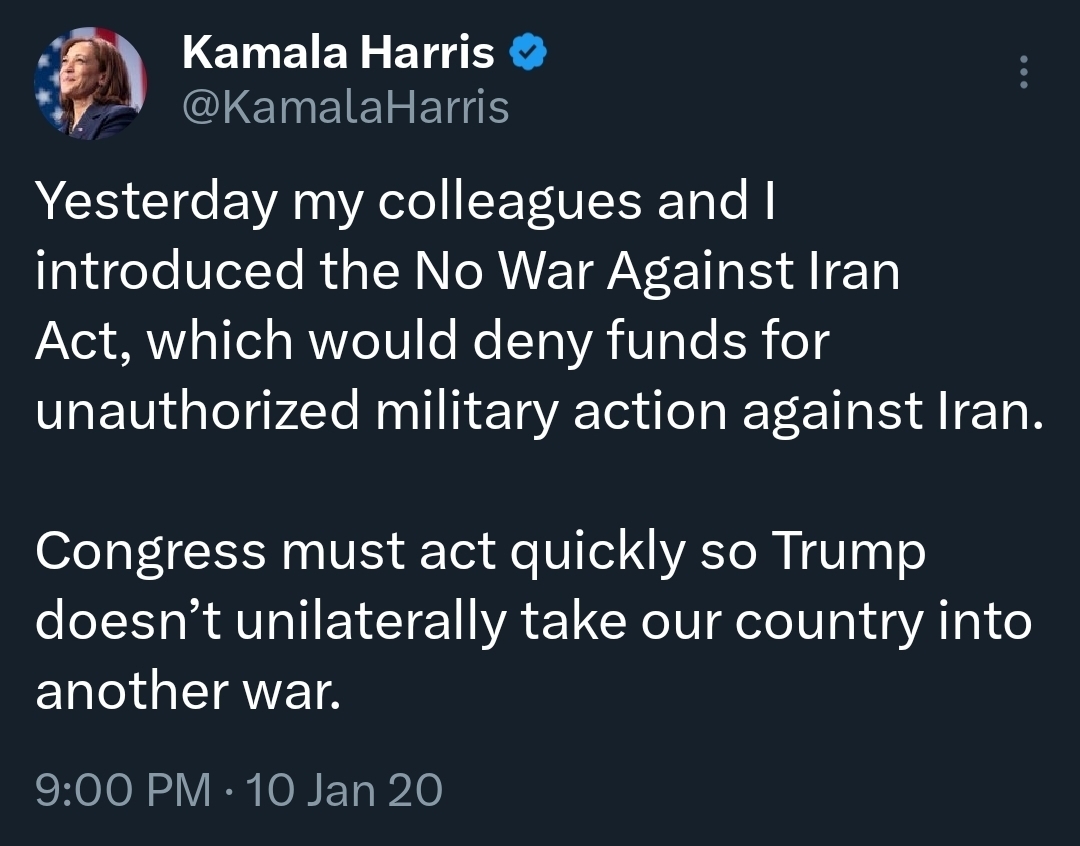Click the words "another war."

pyautogui.click(x=188, y=692)
